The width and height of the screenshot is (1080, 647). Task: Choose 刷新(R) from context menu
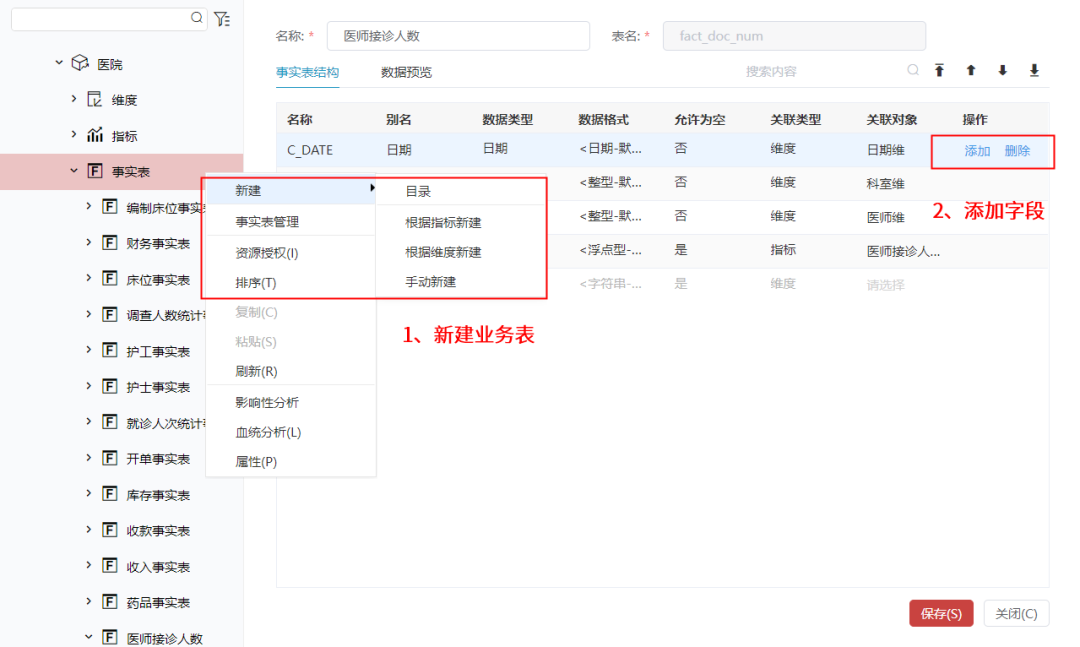(x=291, y=371)
